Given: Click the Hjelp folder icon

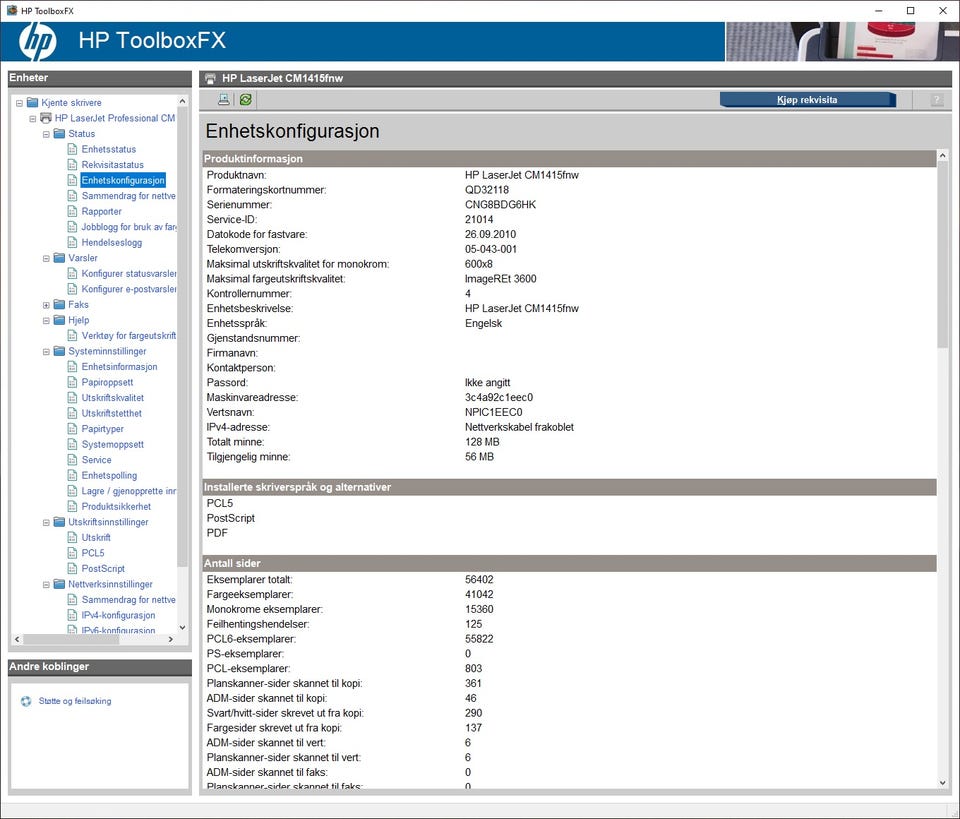Looking at the screenshot, I should tap(59, 320).
